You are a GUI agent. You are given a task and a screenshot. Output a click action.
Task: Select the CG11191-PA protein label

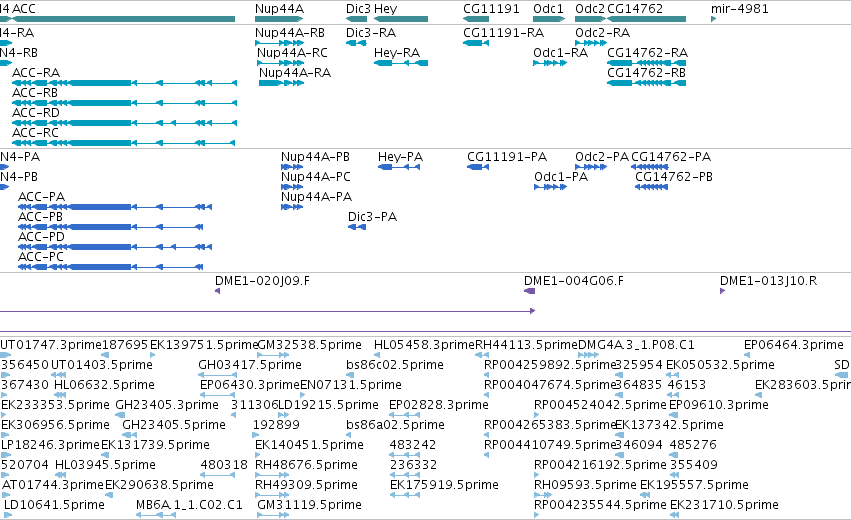click(x=507, y=157)
